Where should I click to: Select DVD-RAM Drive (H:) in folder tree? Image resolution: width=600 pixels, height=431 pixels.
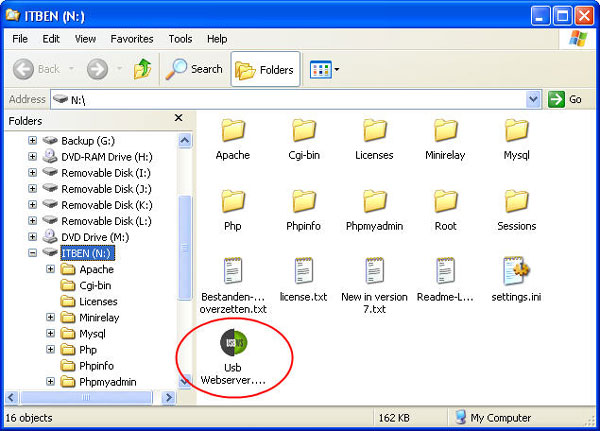[x=107, y=157]
